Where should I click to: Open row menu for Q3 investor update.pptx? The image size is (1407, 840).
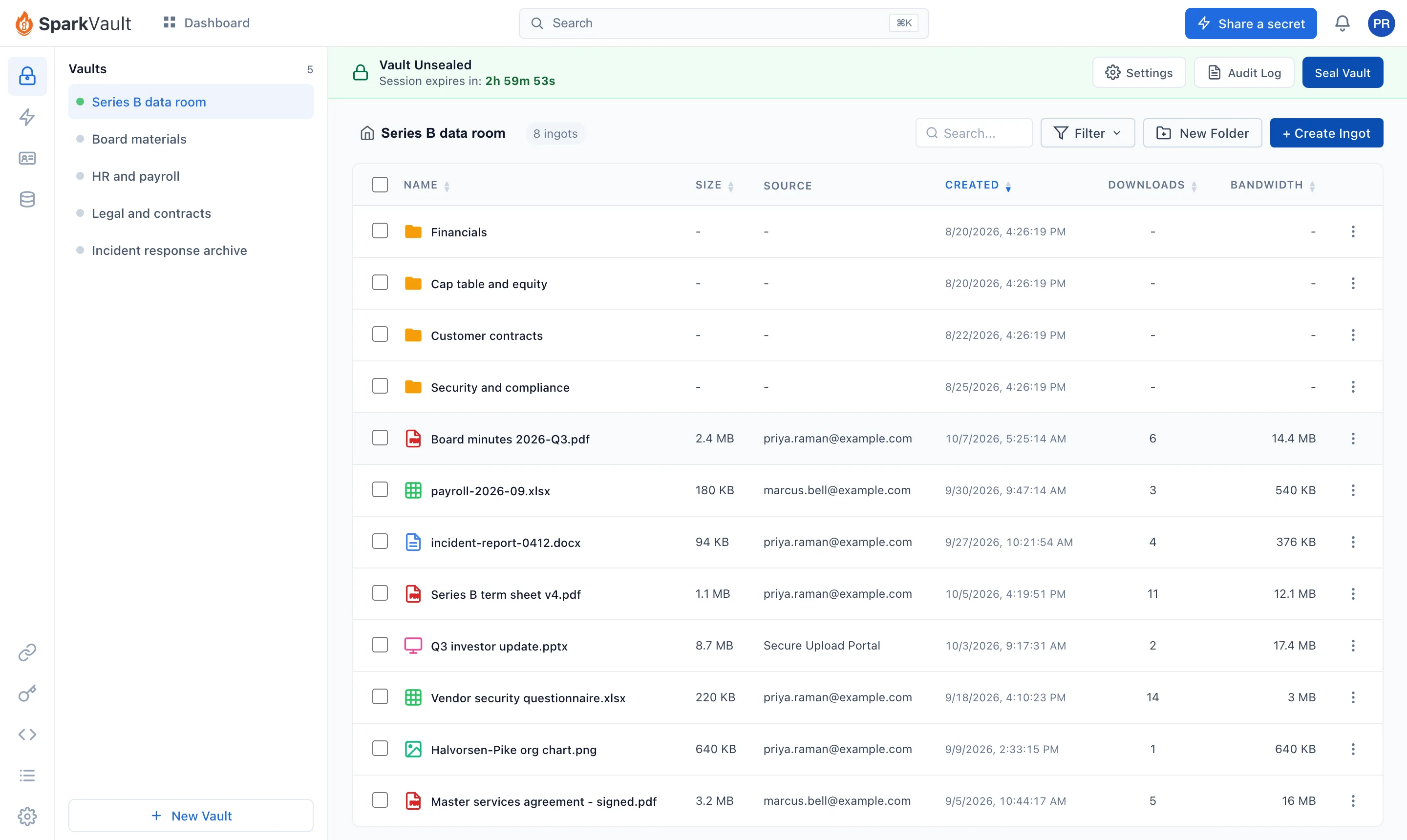click(1353, 646)
